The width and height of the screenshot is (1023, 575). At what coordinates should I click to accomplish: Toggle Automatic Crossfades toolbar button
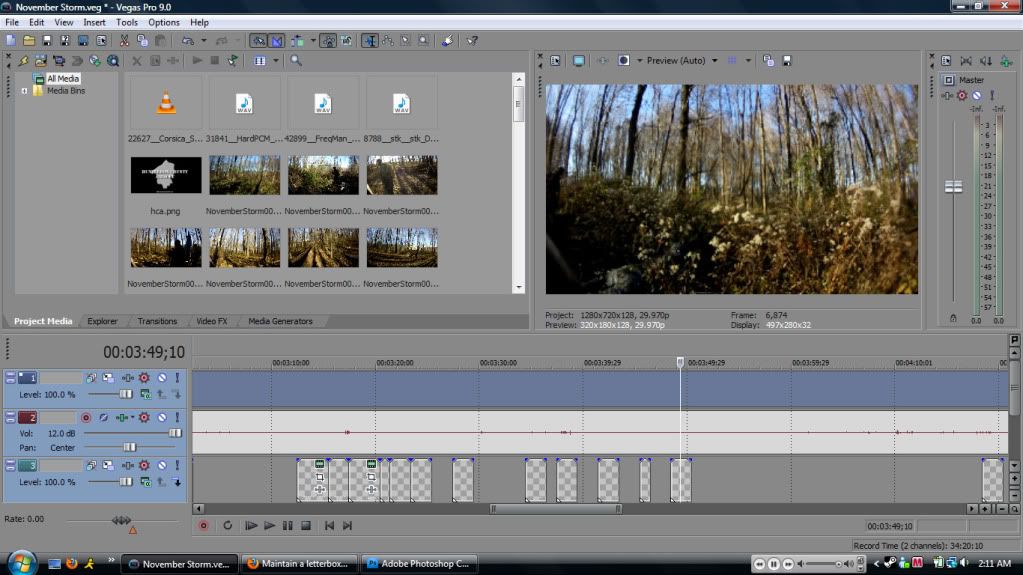pyautogui.click(x=277, y=40)
